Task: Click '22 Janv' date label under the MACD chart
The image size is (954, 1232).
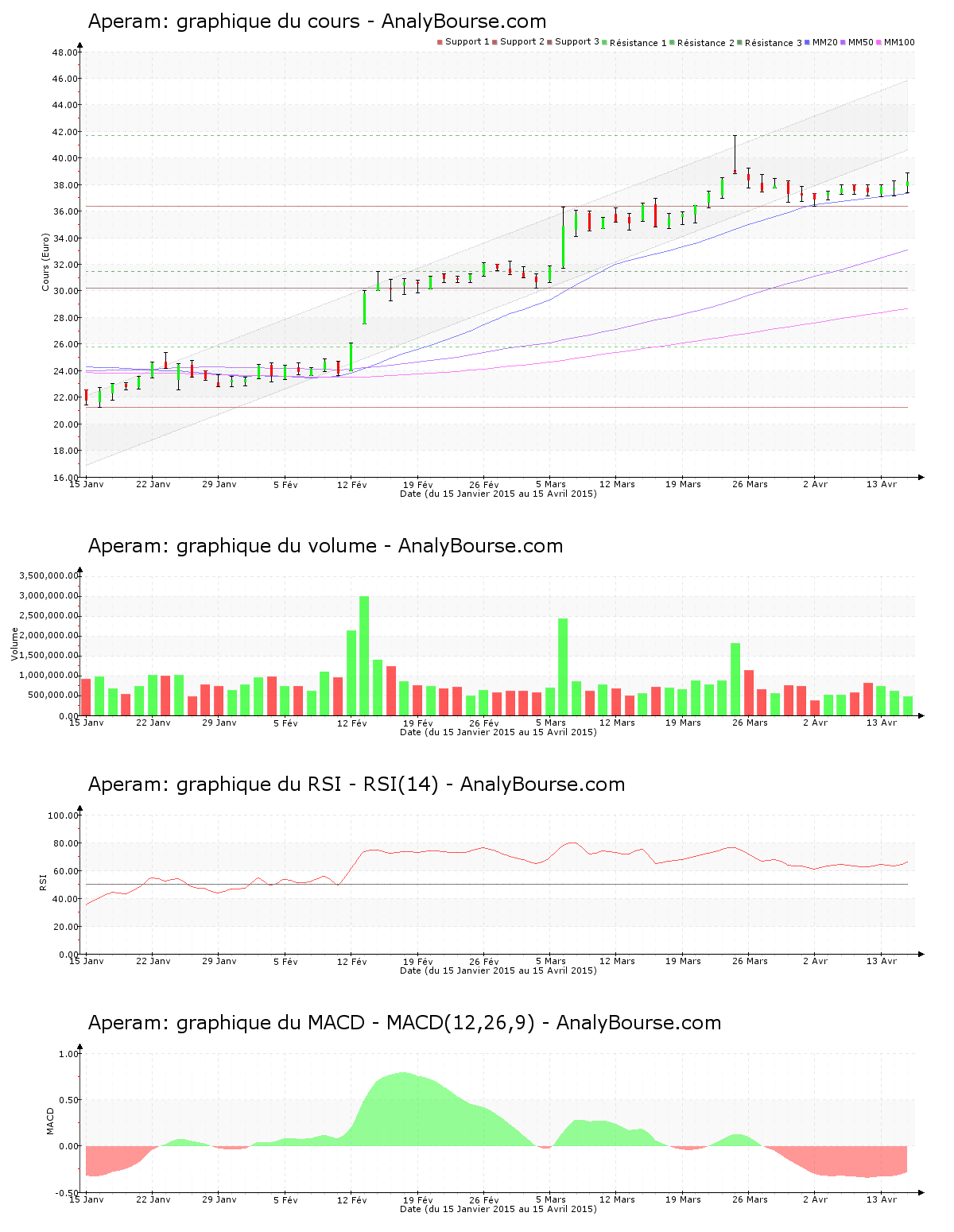Action: (153, 1199)
